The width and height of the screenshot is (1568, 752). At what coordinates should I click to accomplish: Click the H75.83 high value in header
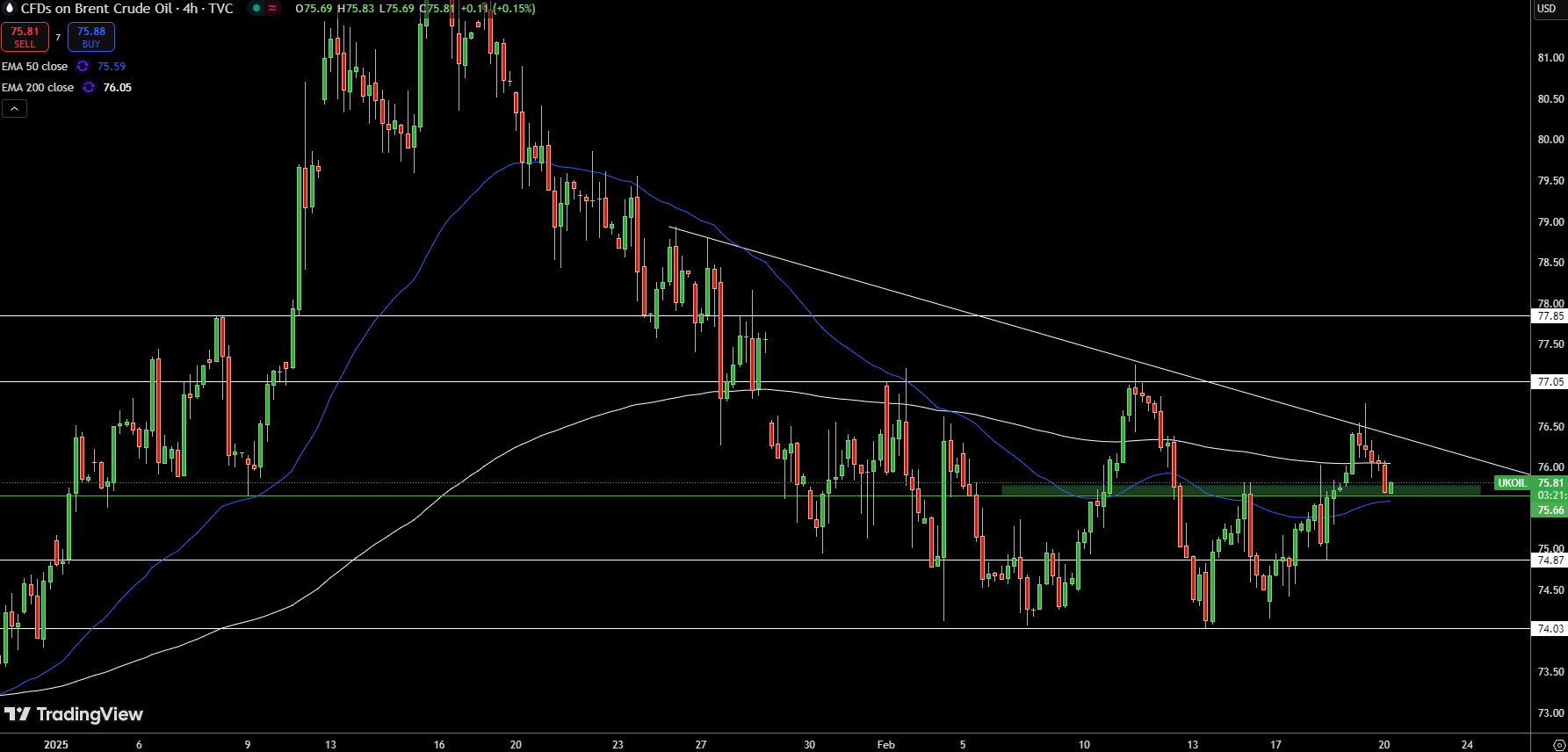point(356,8)
